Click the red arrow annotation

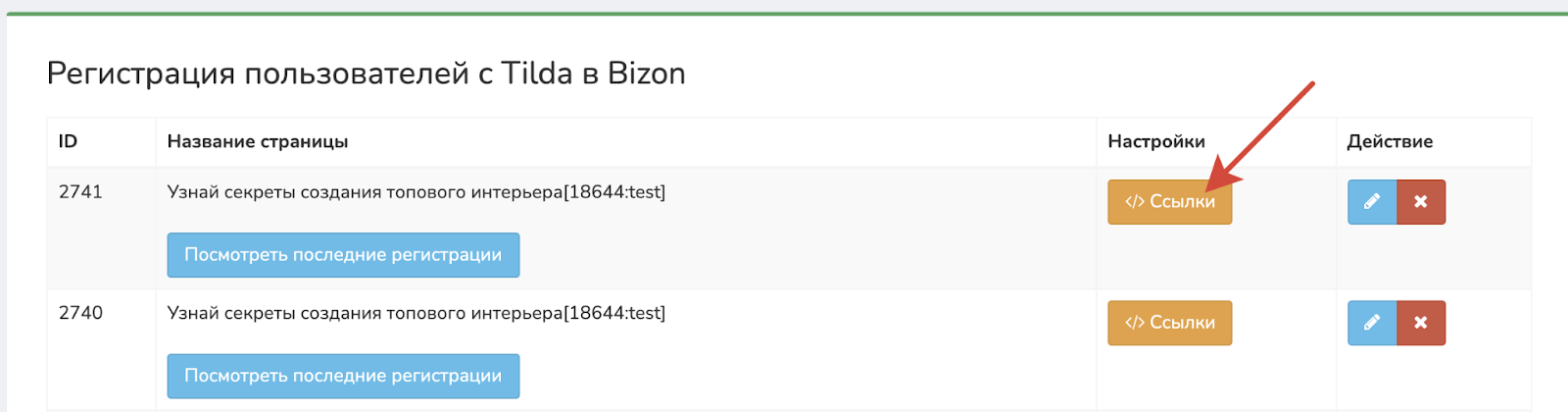(x=1262, y=135)
